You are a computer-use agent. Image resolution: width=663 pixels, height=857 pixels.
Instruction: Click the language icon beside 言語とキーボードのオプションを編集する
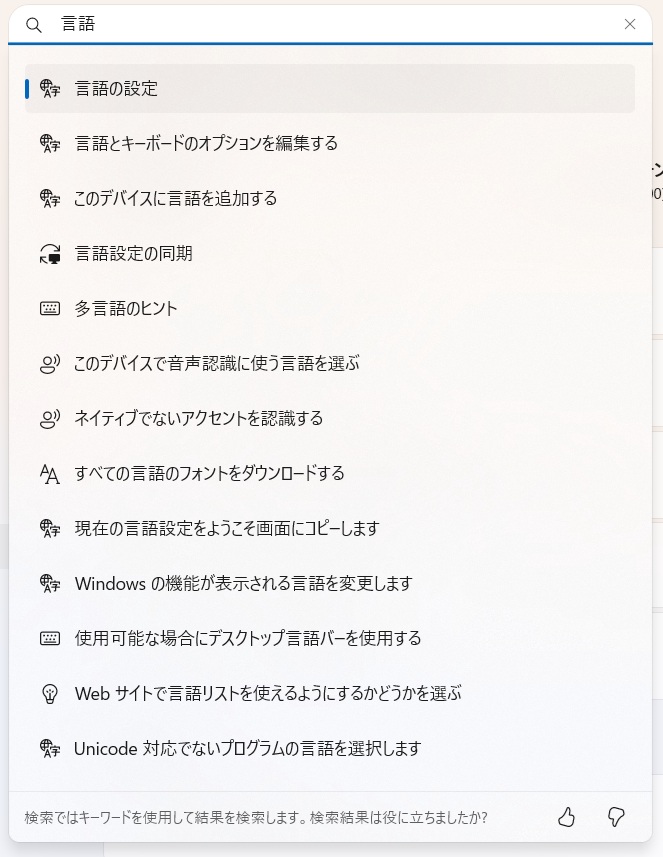(50, 144)
